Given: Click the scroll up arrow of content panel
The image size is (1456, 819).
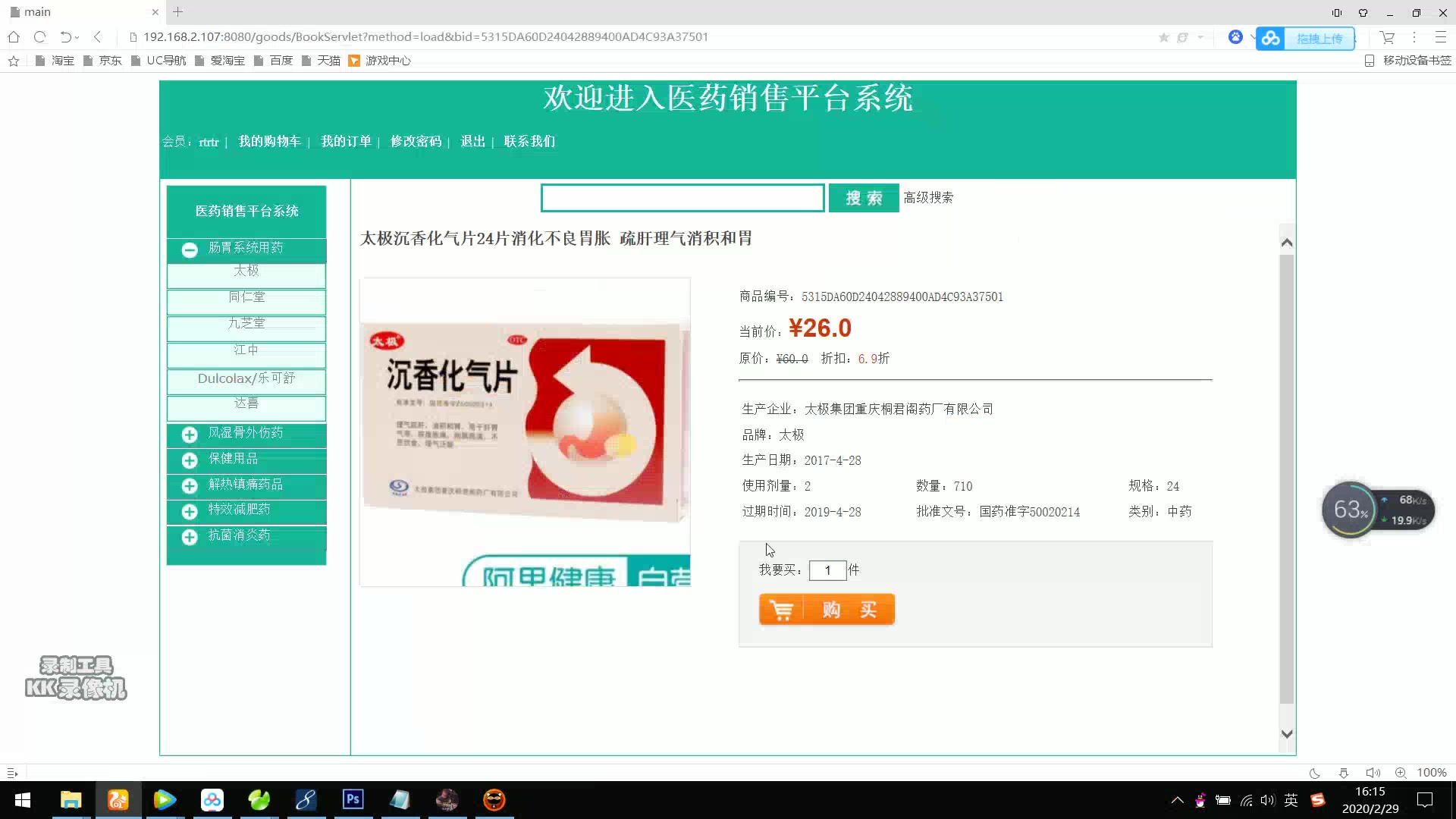Looking at the screenshot, I should click(x=1287, y=243).
